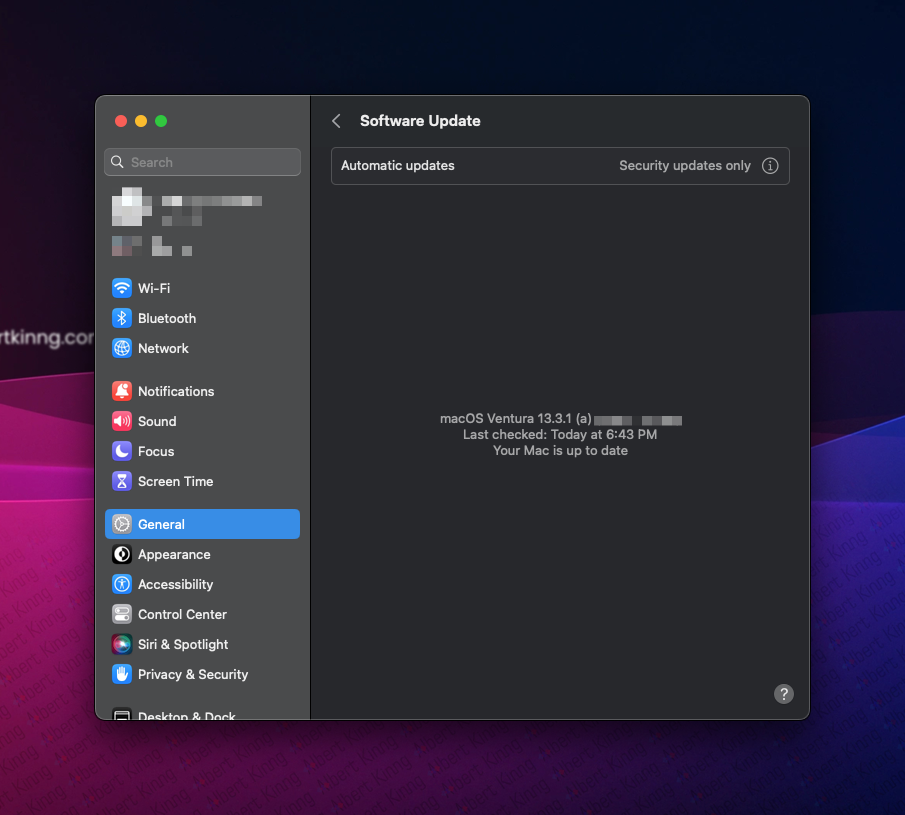Image resolution: width=905 pixels, height=815 pixels.
Task: Open Notifications label in sidebar
Action: (176, 391)
